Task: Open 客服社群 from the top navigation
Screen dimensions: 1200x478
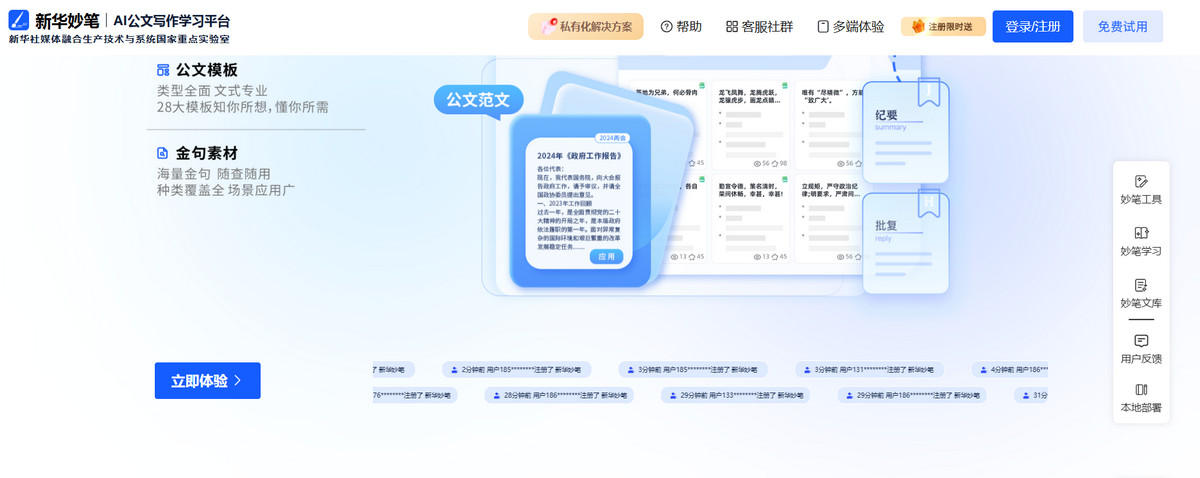Action: pos(759,27)
